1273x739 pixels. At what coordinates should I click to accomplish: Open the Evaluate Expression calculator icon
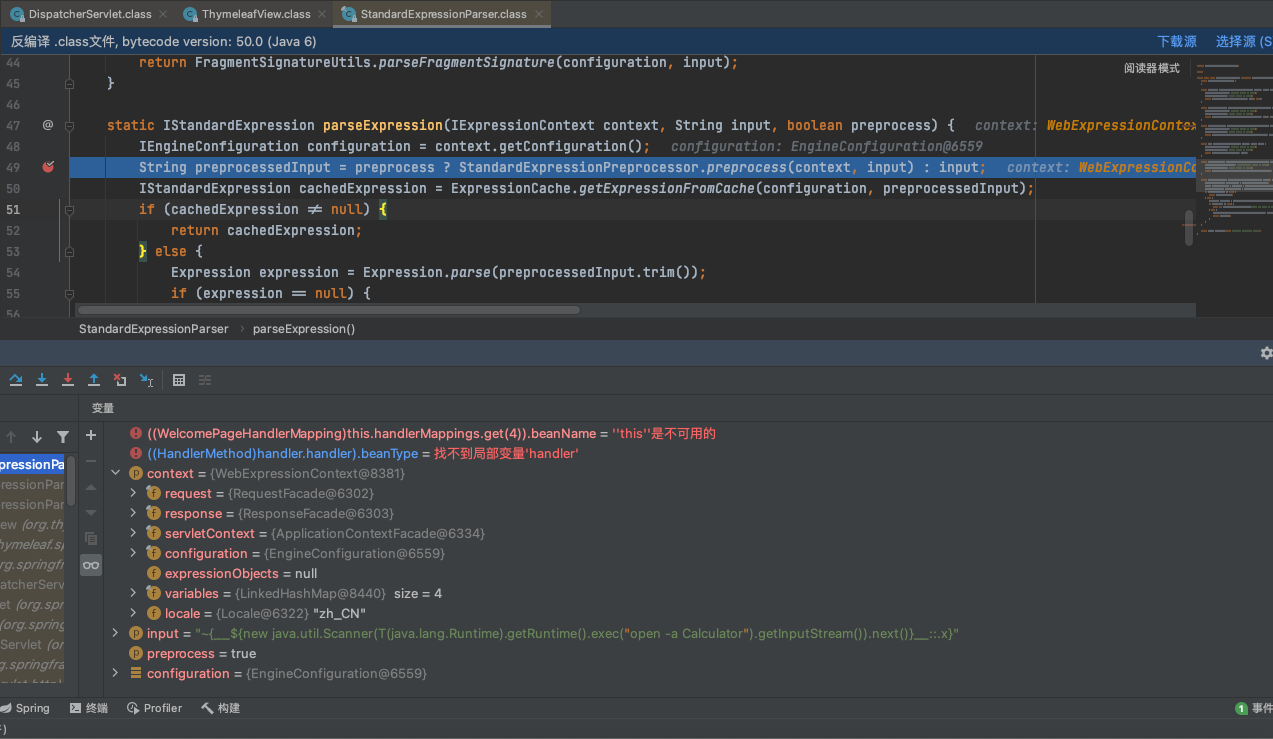[x=179, y=380]
